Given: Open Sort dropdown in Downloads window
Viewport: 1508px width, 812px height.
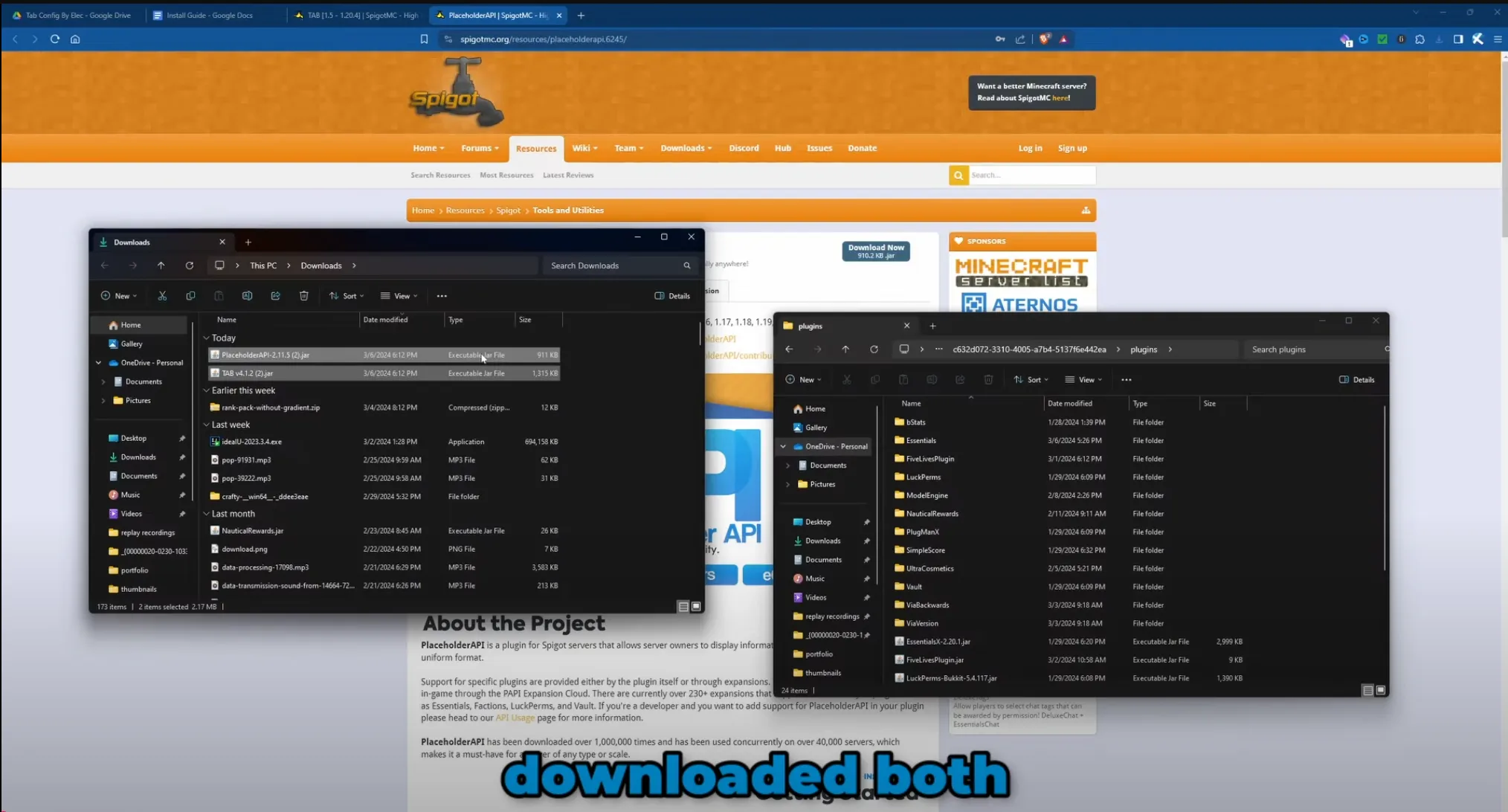Looking at the screenshot, I should (347, 296).
